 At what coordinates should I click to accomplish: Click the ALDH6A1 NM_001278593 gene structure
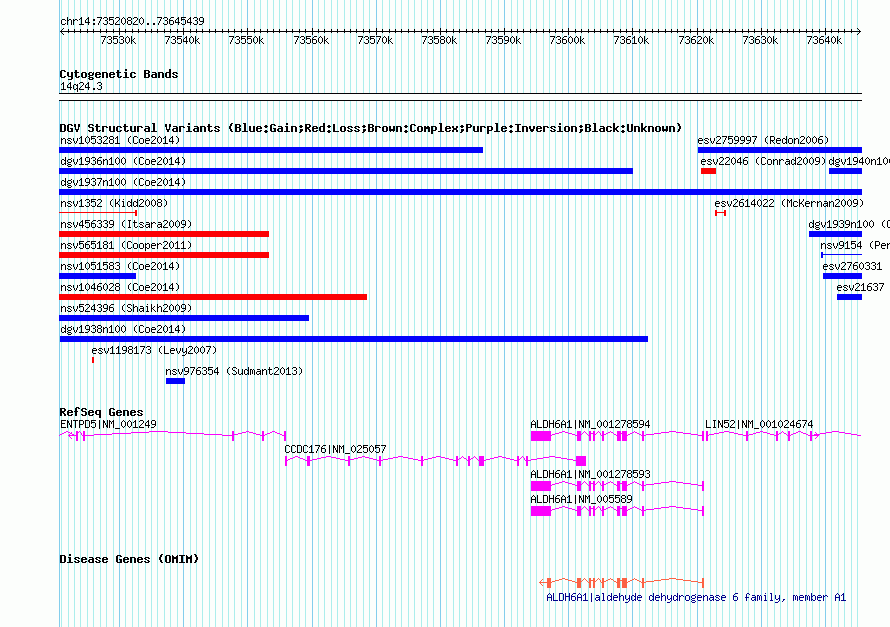[x=618, y=486]
